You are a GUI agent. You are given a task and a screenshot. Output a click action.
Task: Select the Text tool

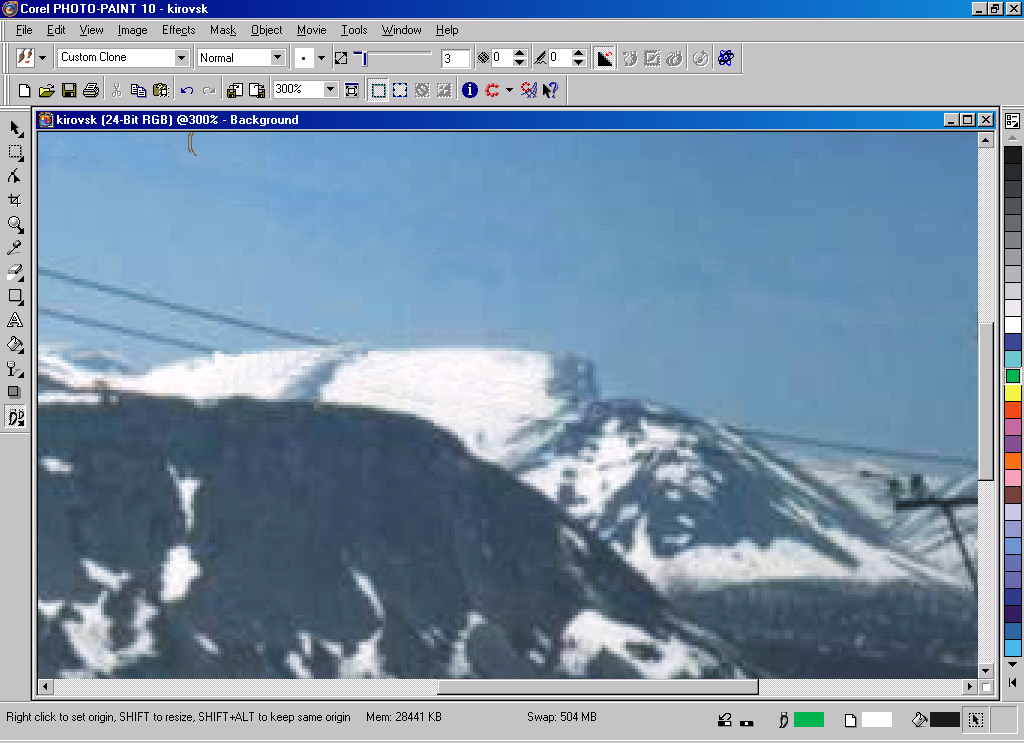point(16,320)
